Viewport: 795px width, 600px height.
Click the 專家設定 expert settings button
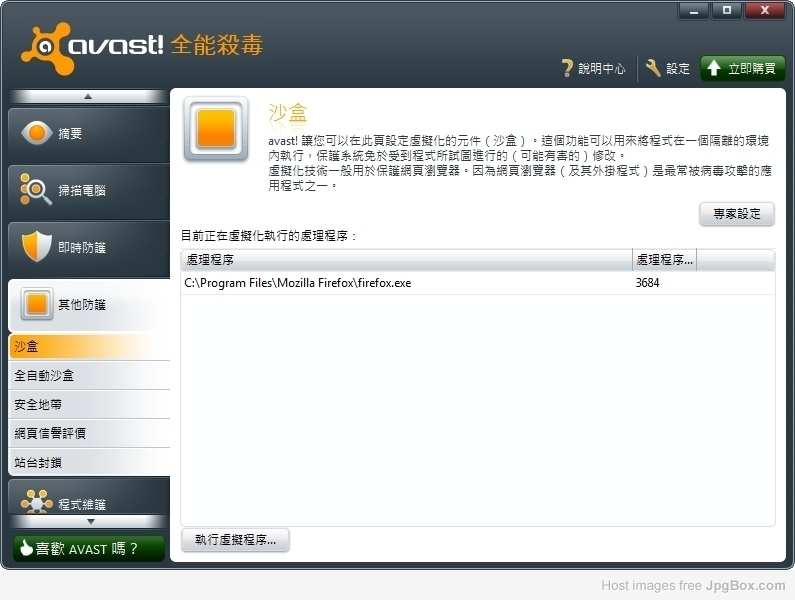click(736, 213)
